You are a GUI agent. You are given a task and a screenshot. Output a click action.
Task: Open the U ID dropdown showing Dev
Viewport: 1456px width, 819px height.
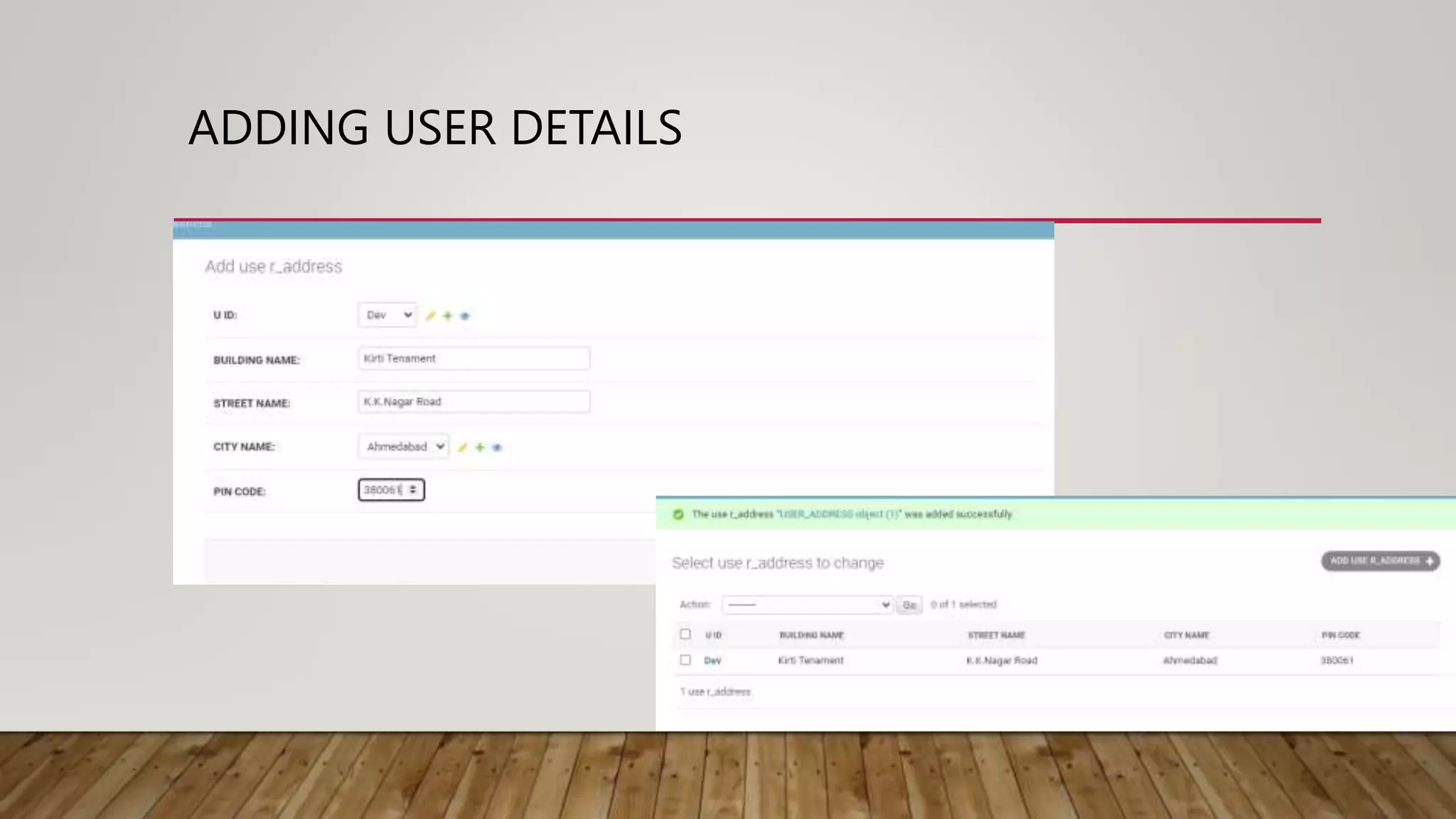click(x=387, y=315)
